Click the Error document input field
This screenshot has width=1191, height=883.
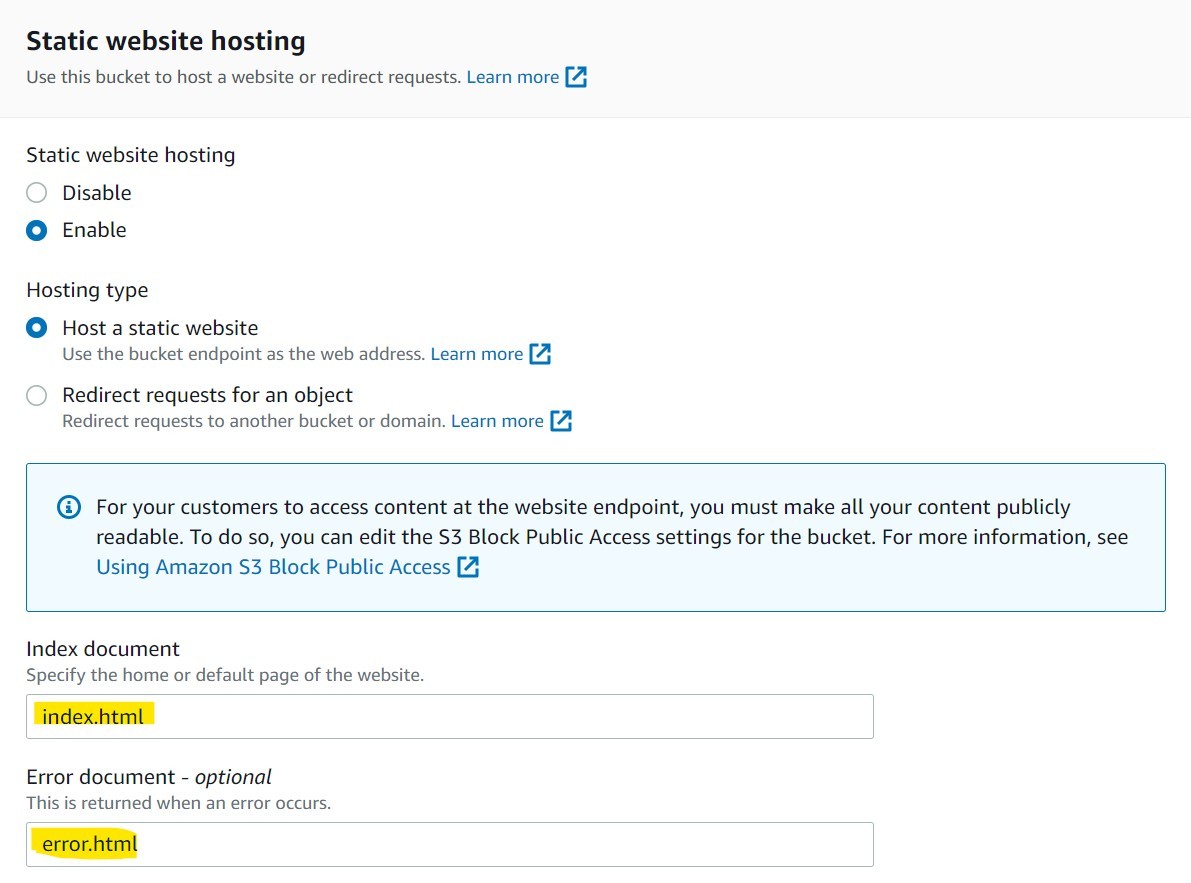[x=449, y=844]
